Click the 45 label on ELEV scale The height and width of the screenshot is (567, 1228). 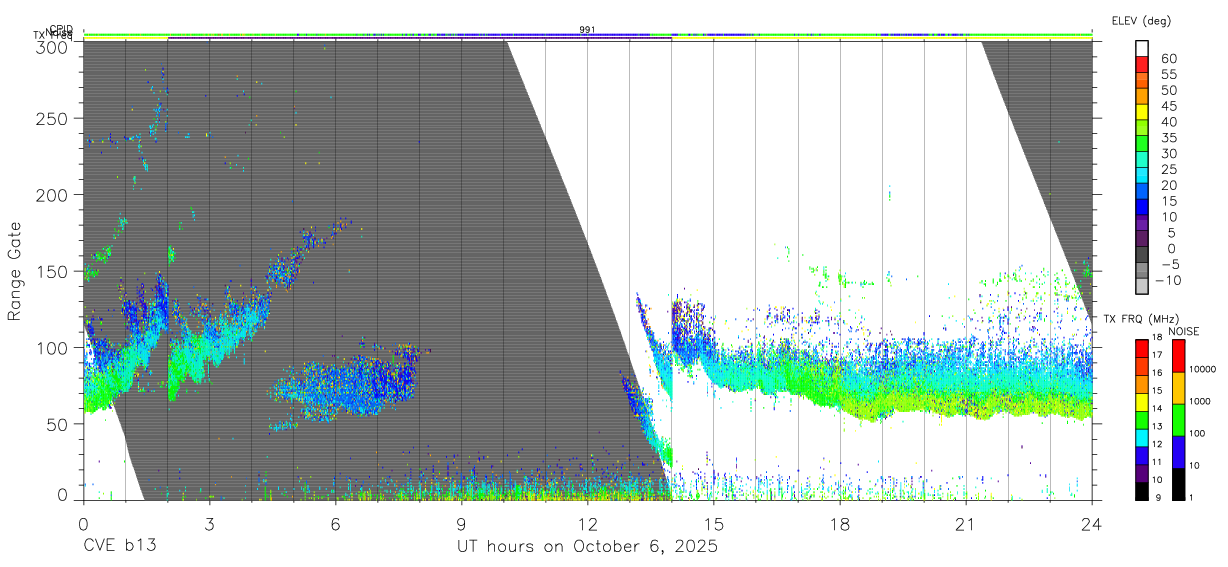pos(1167,106)
